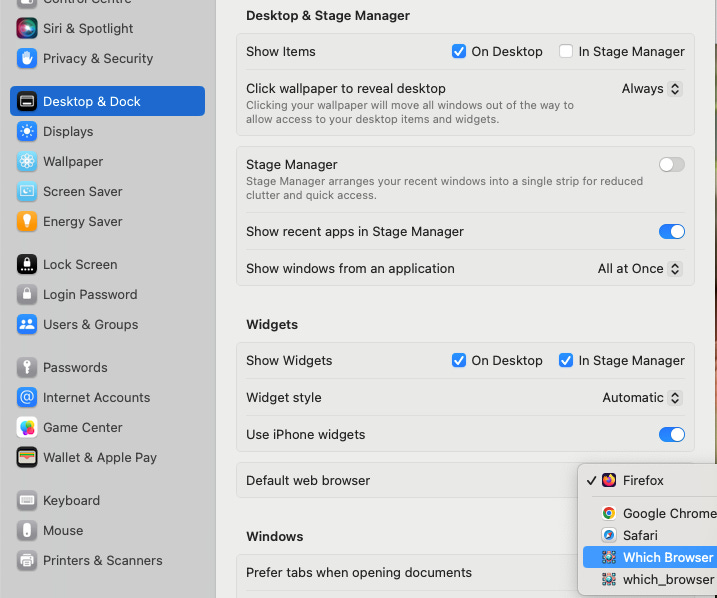Disable Use iPhone widgets toggle
The height and width of the screenshot is (598, 717).
(671, 435)
